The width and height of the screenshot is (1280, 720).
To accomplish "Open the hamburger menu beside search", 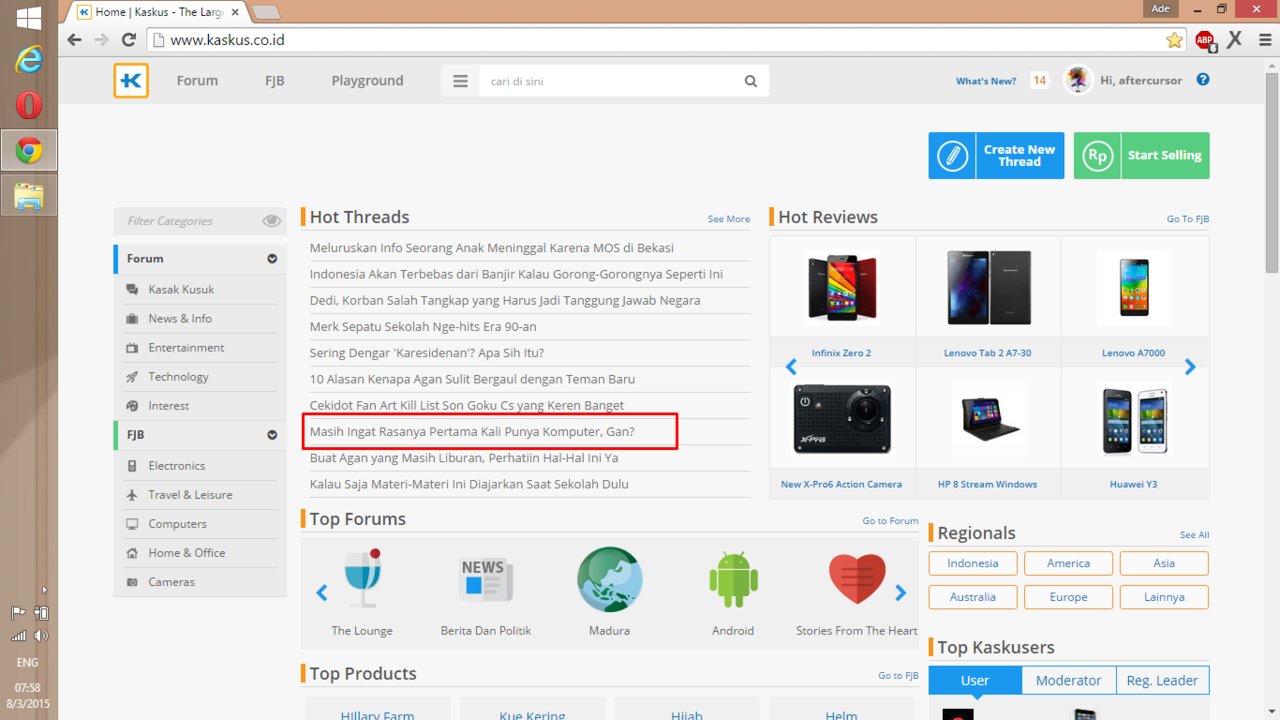I will point(460,82).
